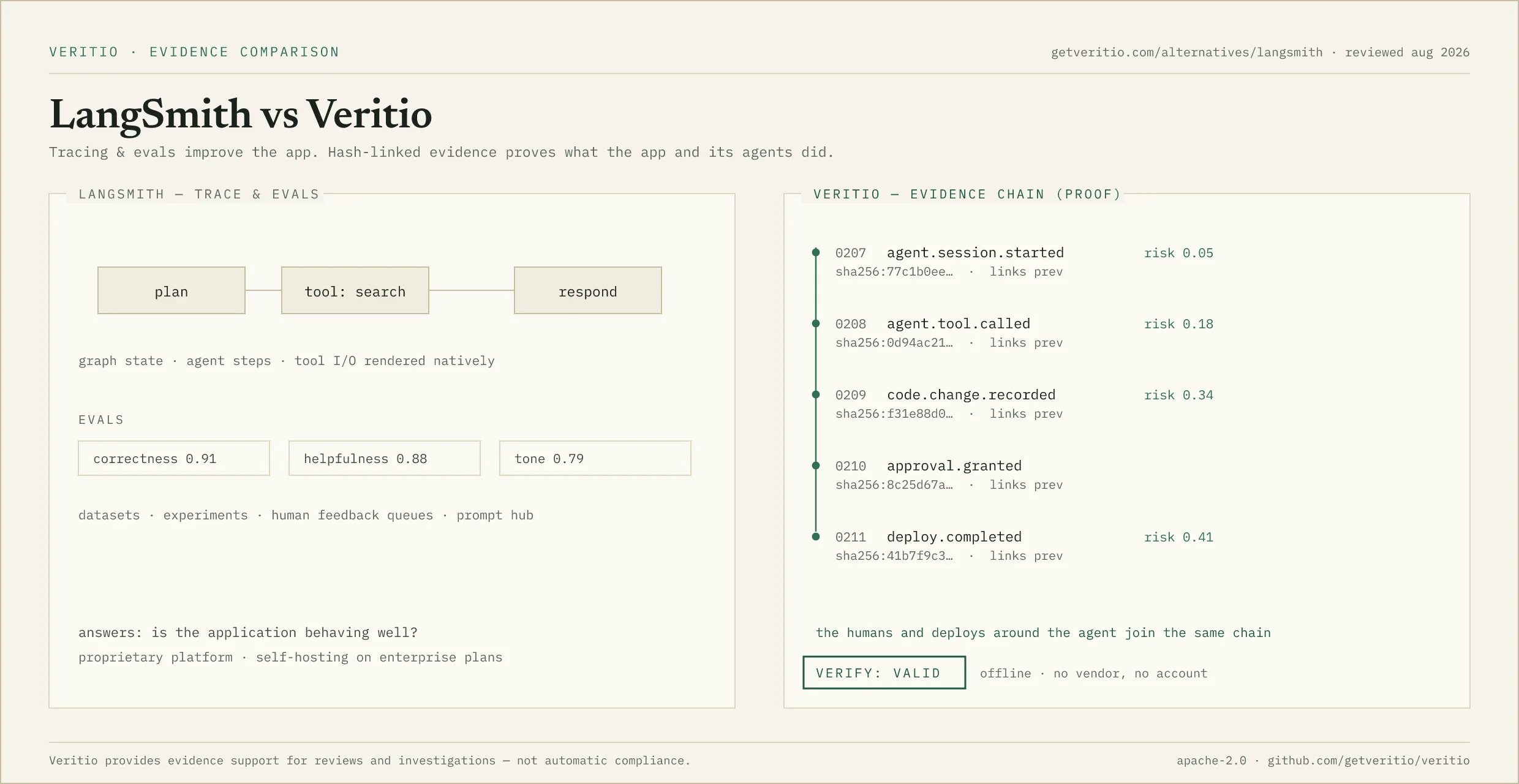Click the "humans and deploys" chain caption
This screenshot has height=784, width=1519.
(1043, 633)
